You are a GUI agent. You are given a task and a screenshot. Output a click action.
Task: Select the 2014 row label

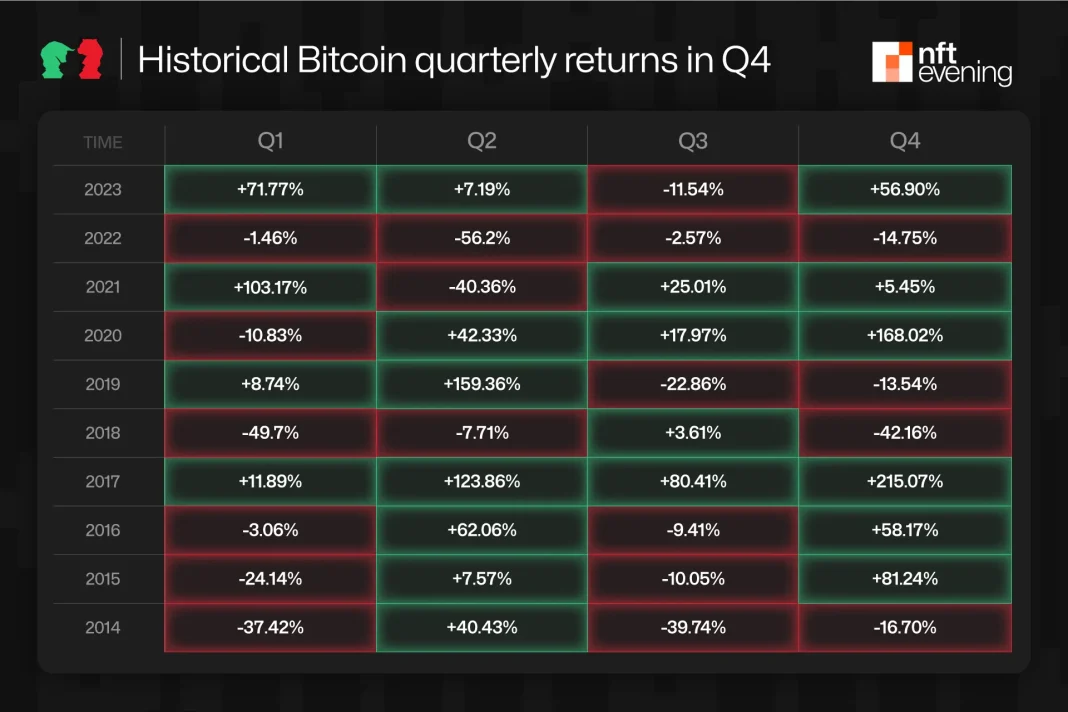pos(103,627)
